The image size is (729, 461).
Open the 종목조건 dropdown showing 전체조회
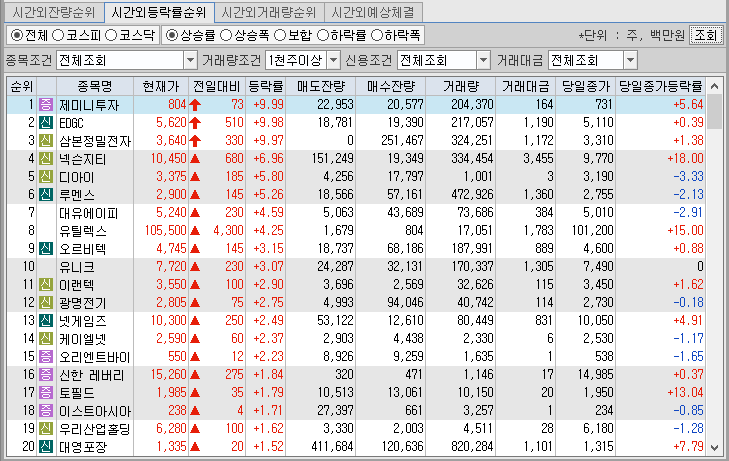pyautogui.click(x=126, y=60)
